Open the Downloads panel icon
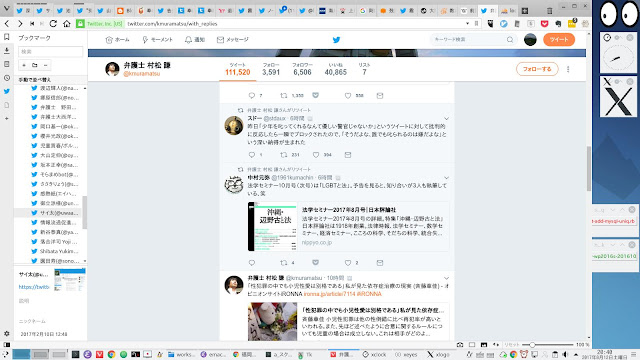 tap(7, 51)
